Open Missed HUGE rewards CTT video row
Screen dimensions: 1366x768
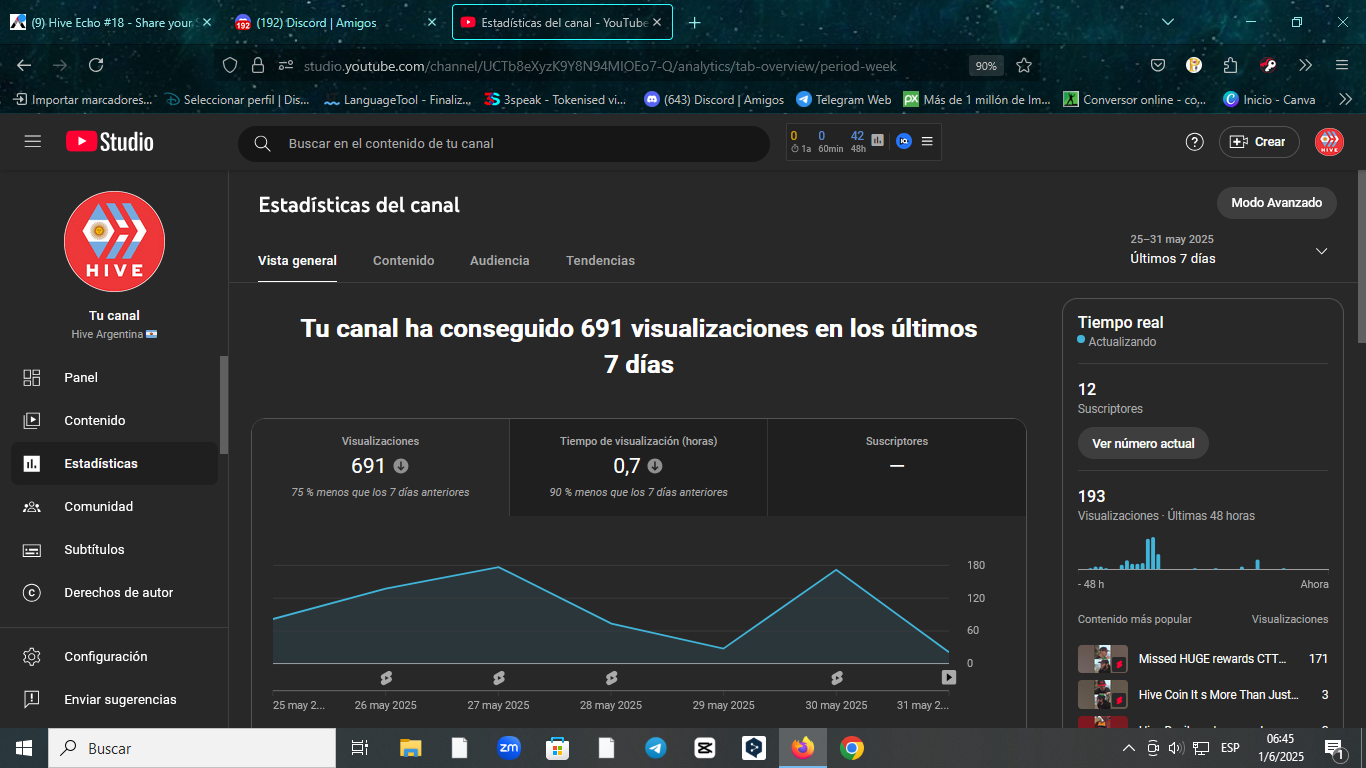click(1203, 659)
